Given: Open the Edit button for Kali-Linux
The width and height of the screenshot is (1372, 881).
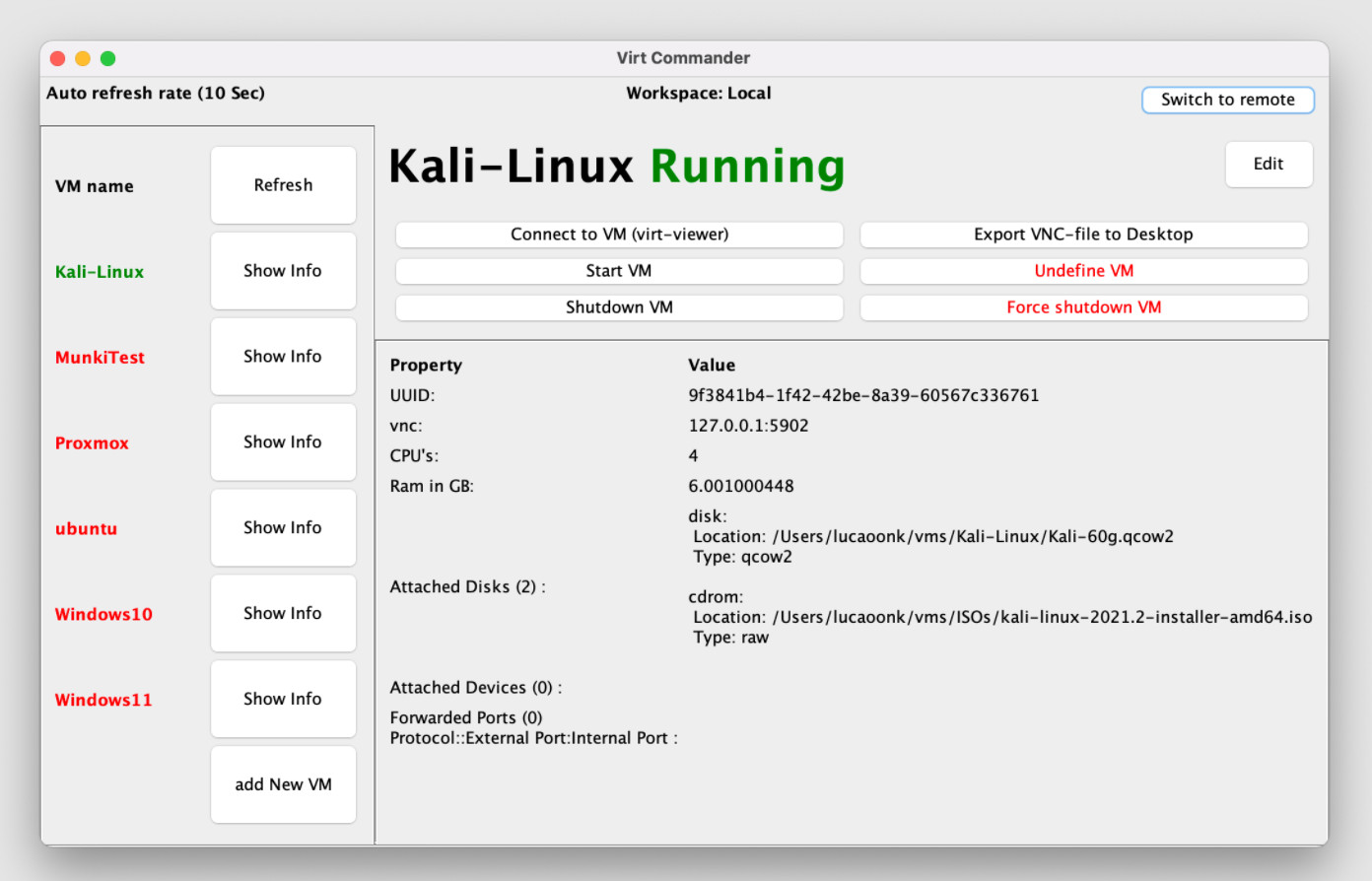Looking at the screenshot, I should point(1269,164).
